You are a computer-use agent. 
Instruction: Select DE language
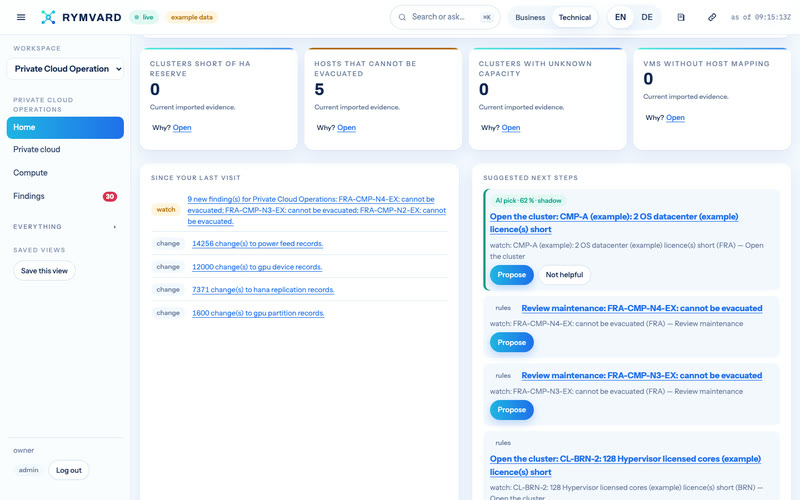[x=647, y=17]
